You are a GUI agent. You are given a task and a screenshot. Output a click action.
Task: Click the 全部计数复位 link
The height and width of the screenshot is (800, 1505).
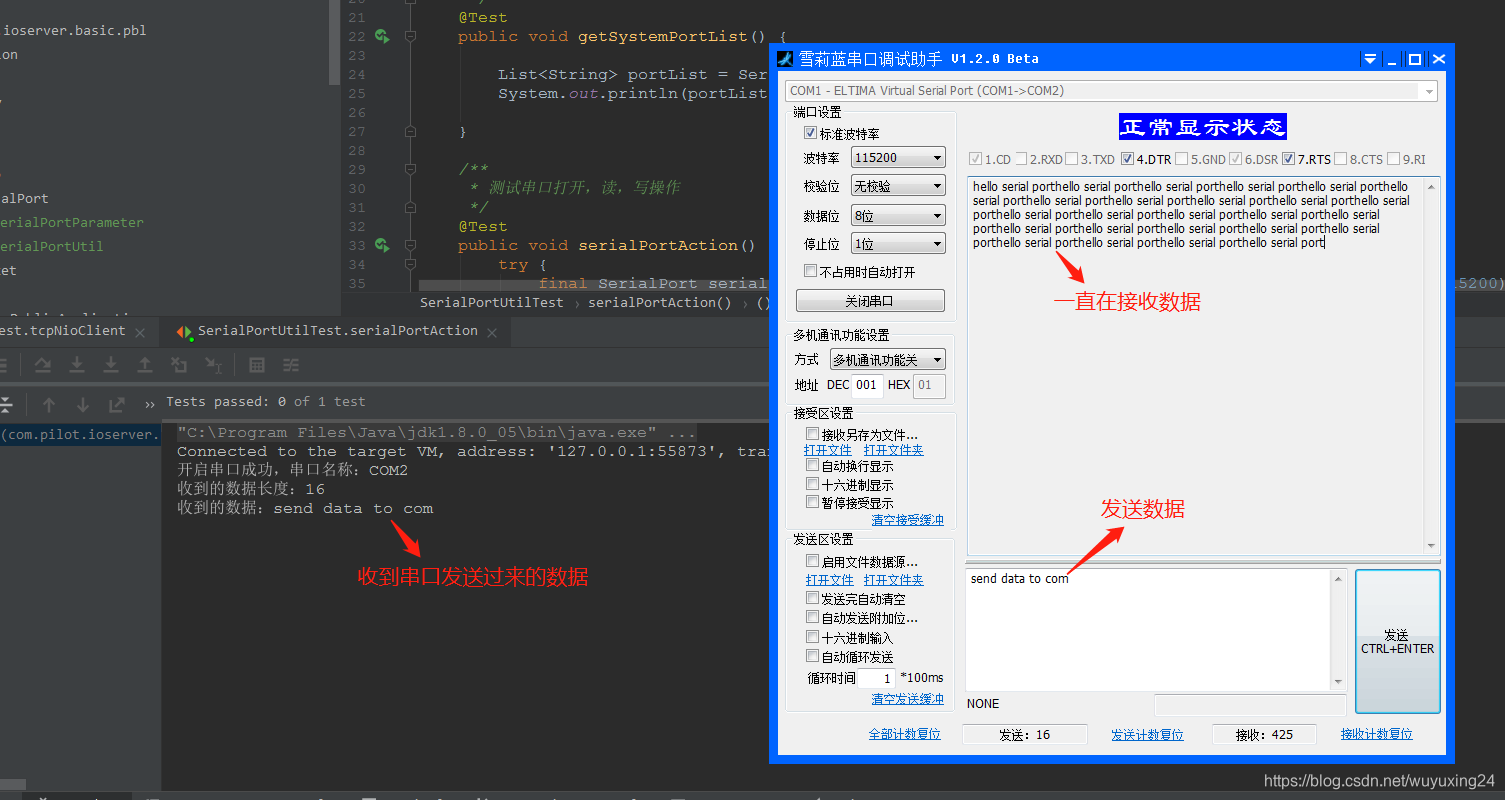905,734
